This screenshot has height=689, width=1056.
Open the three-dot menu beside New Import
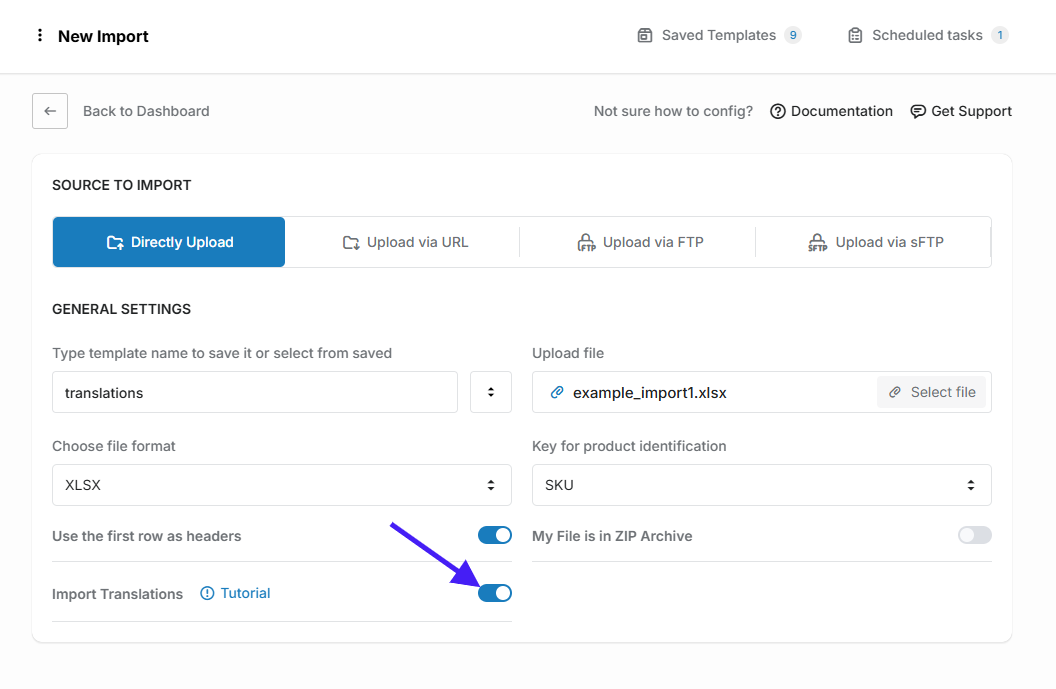pos(40,36)
